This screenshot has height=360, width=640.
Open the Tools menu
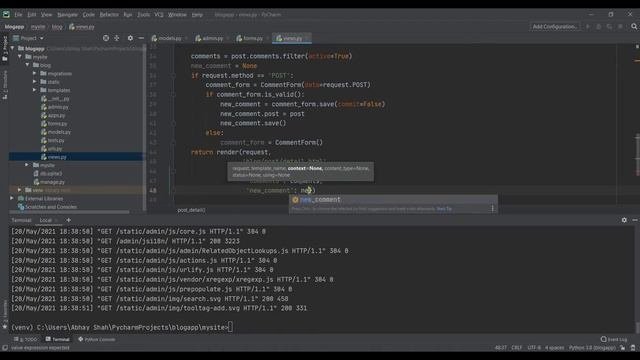point(143,15)
